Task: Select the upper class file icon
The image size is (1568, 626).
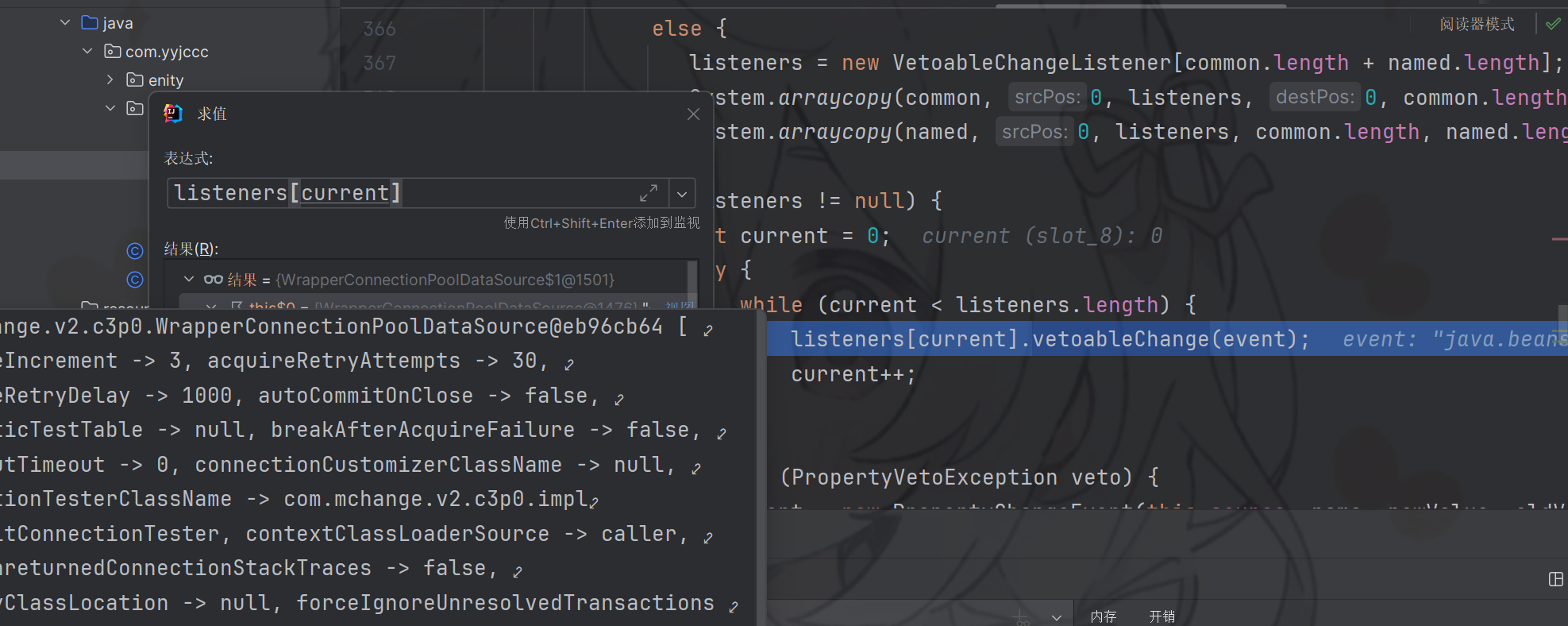Action: [135, 251]
